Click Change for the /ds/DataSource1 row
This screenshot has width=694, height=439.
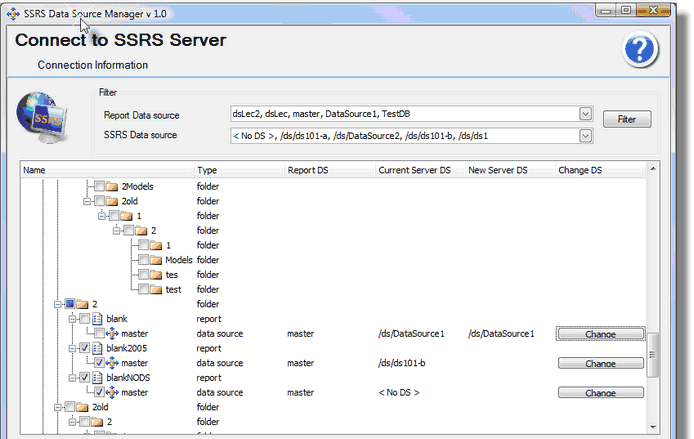pyautogui.click(x=601, y=334)
